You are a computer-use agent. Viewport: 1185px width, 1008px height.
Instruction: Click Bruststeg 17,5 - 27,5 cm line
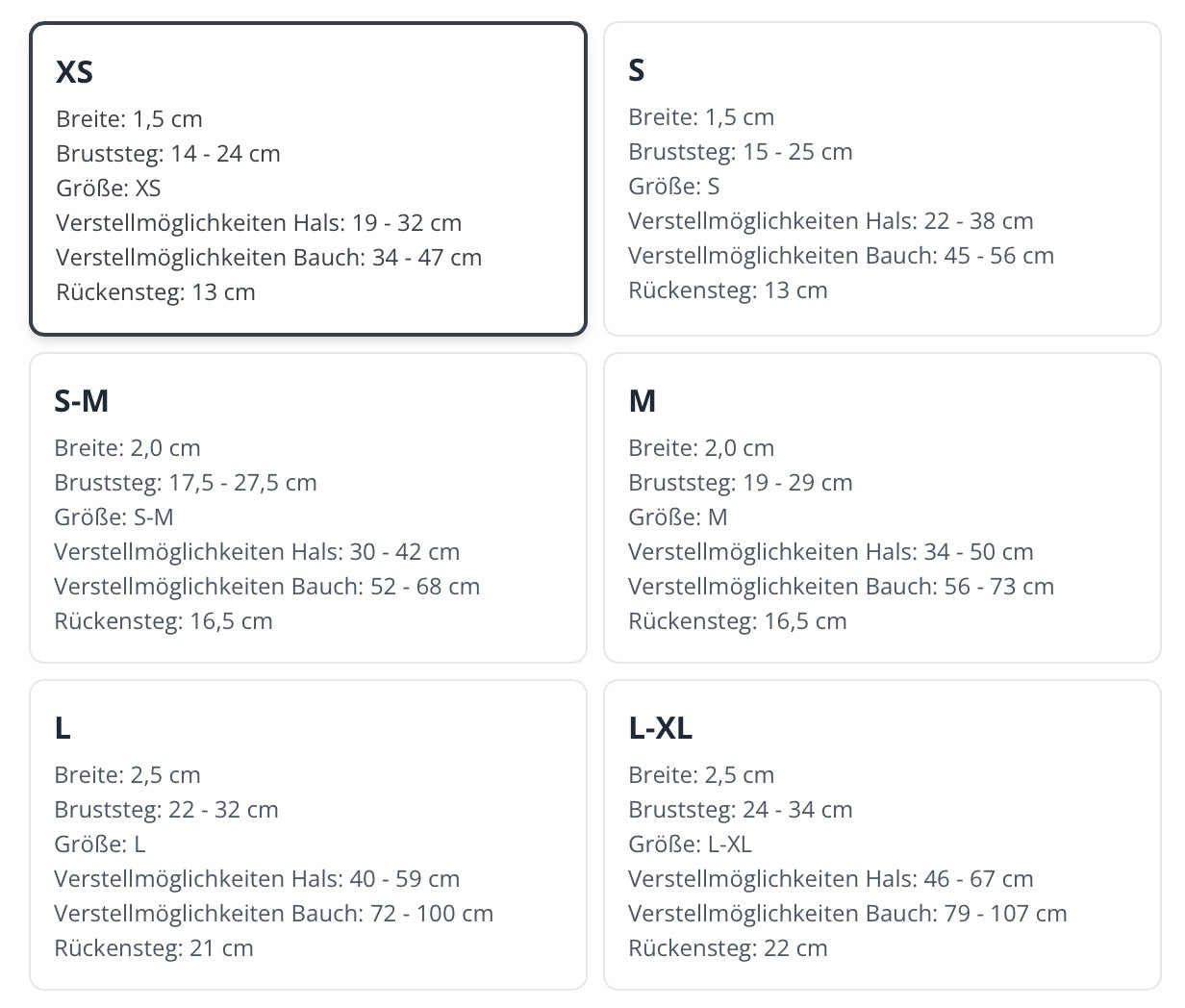[186, 483]
